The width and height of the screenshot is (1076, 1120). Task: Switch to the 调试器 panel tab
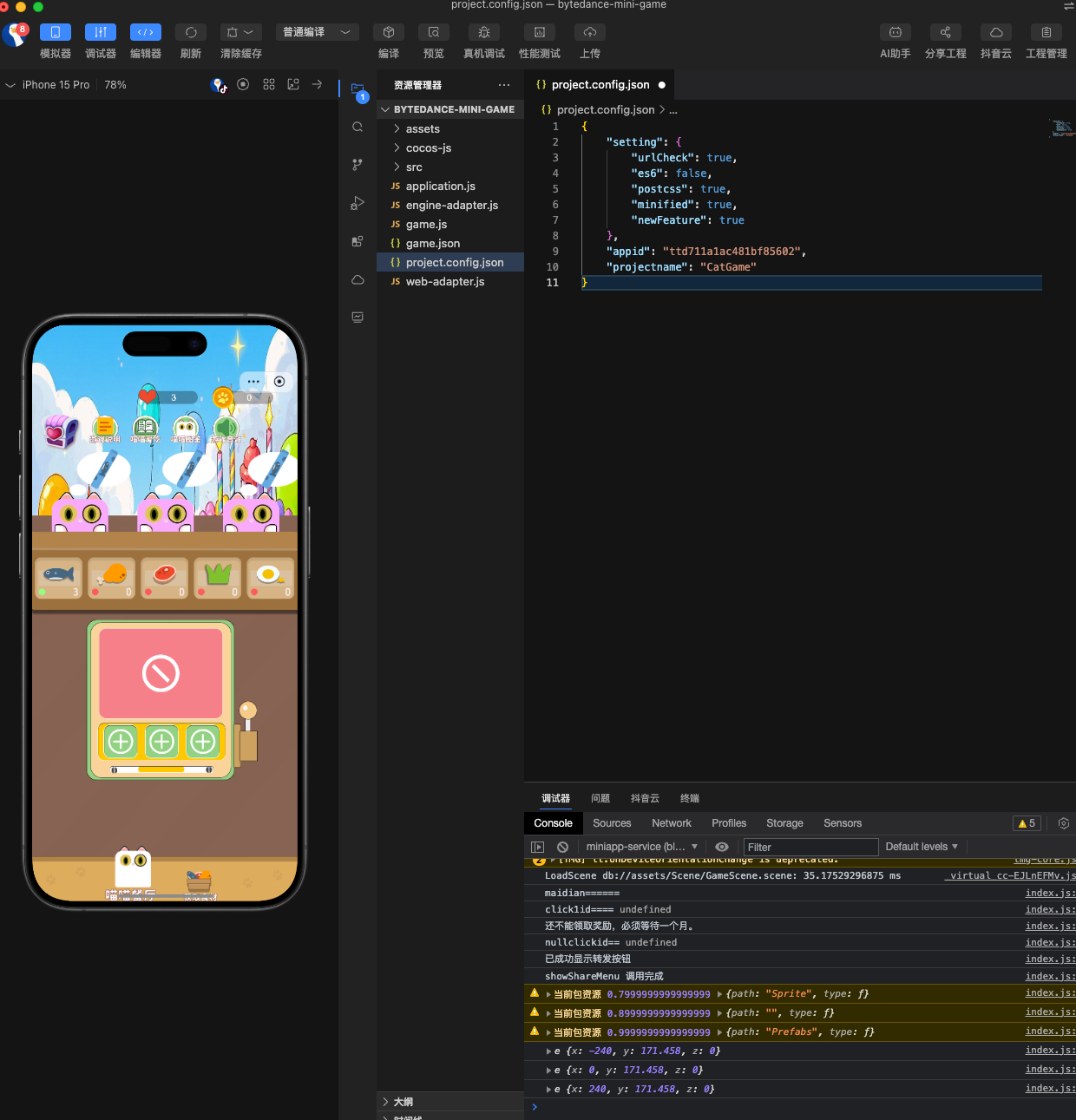point(555,798)
